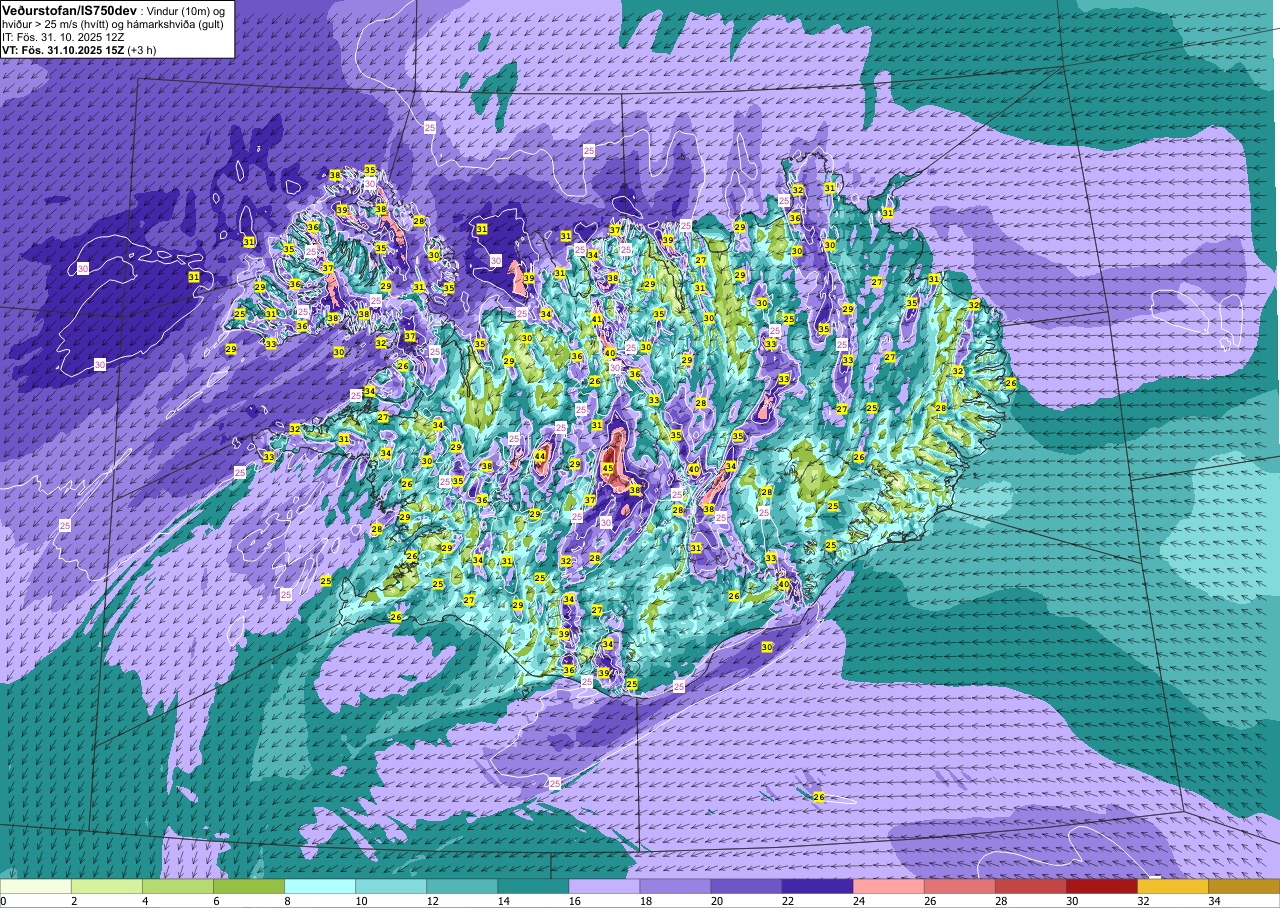1280x908 pixels.
Task: Click the legend scale tick label 8
Action: (287, 901)
